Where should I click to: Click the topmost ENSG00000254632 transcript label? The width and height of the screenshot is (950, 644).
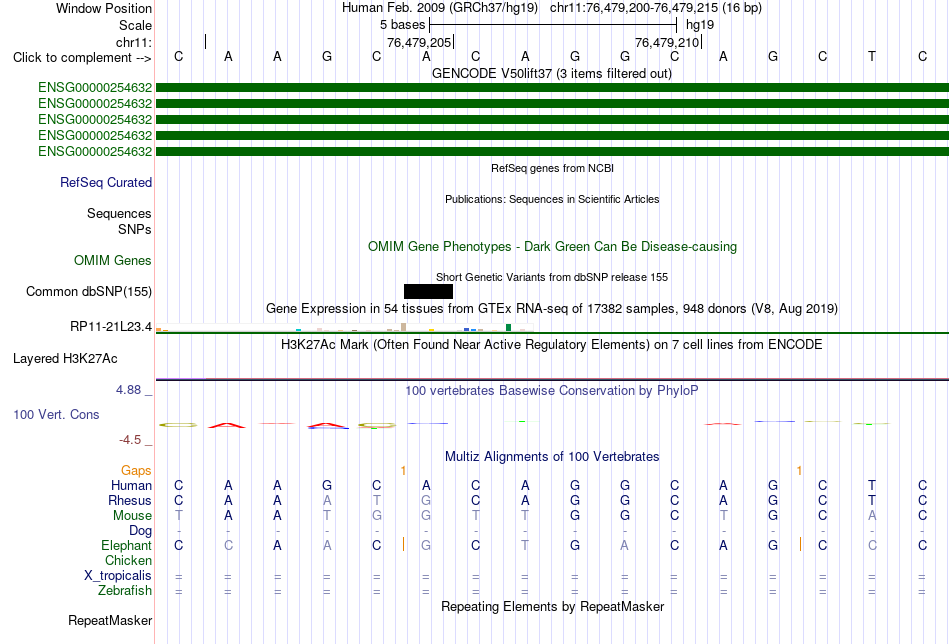[x=95, y=88]
